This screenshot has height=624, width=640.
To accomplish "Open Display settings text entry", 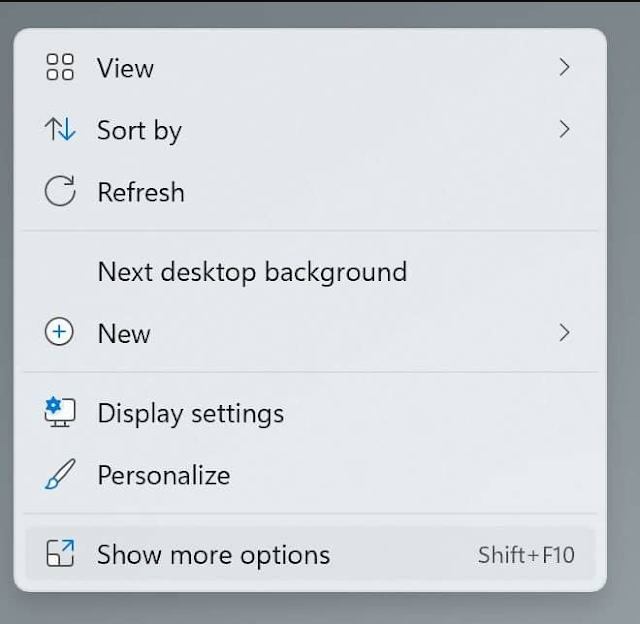I will pyautogui.click(x=191, y=414).
